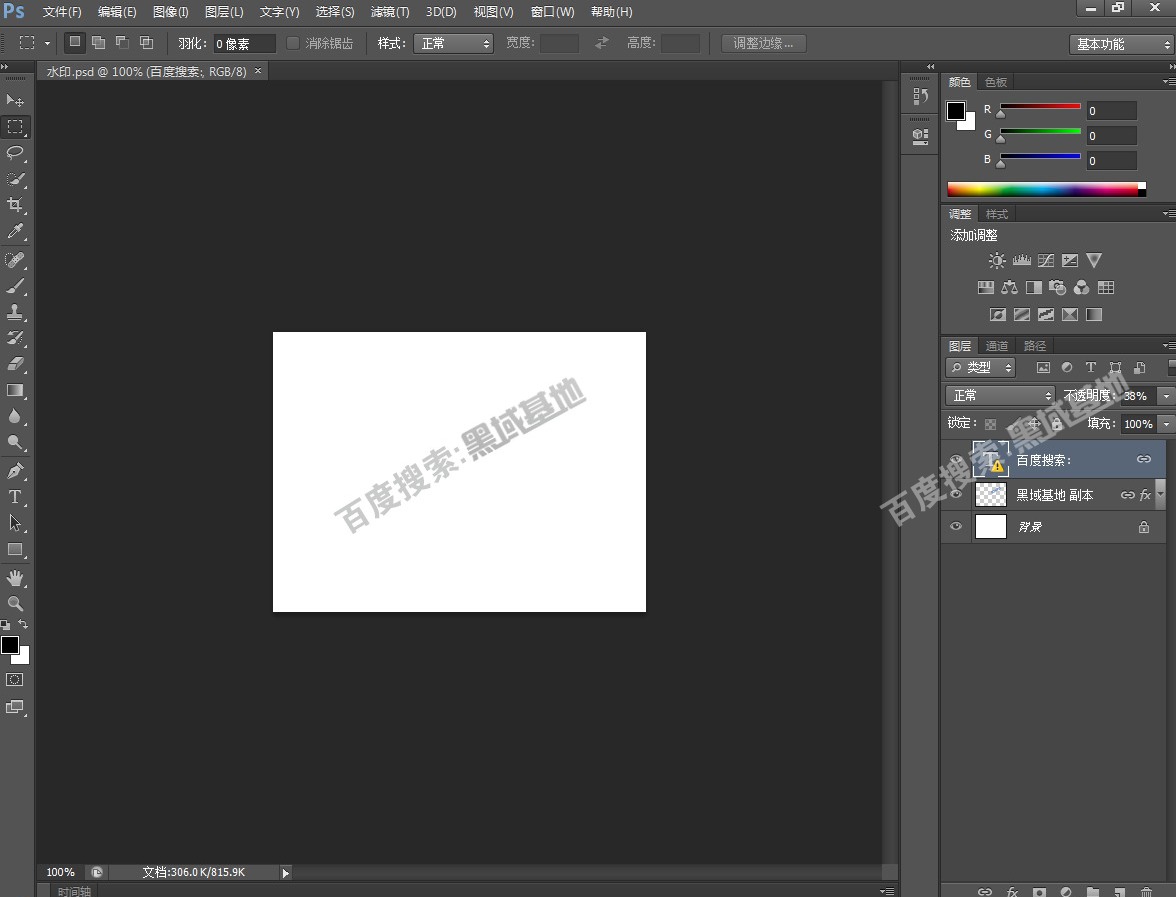Toggle lock position for layer

coord(1034,424)
